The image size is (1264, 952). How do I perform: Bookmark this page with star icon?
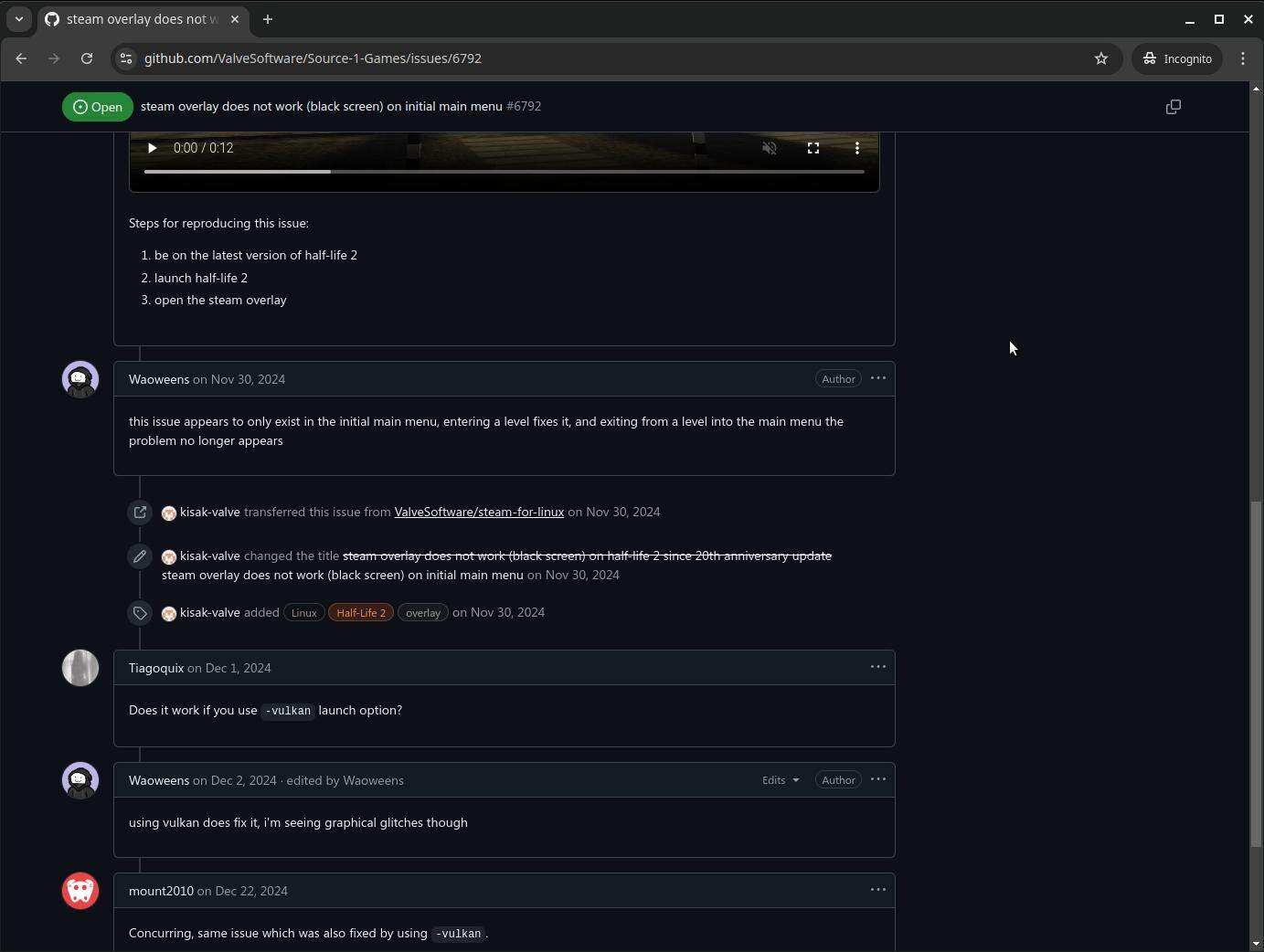coord(1101,58)
